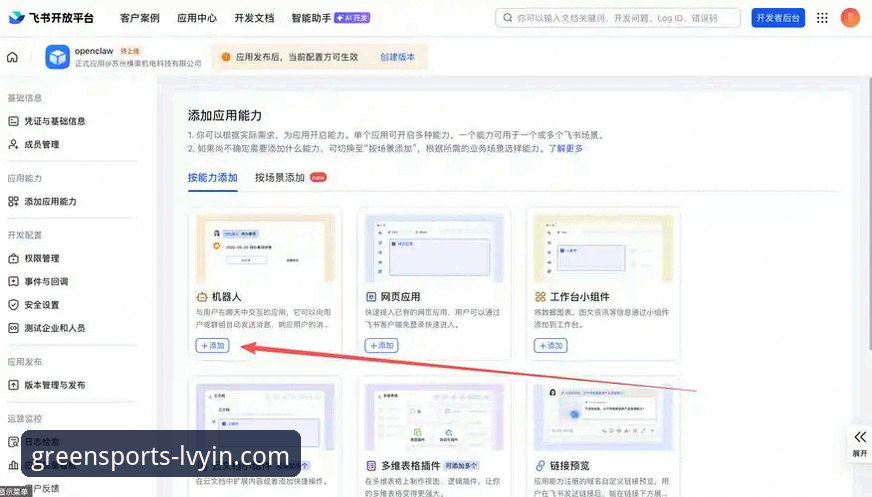Click the 网页应用 card title
872x497 pixels.
[x=400, y=297]
